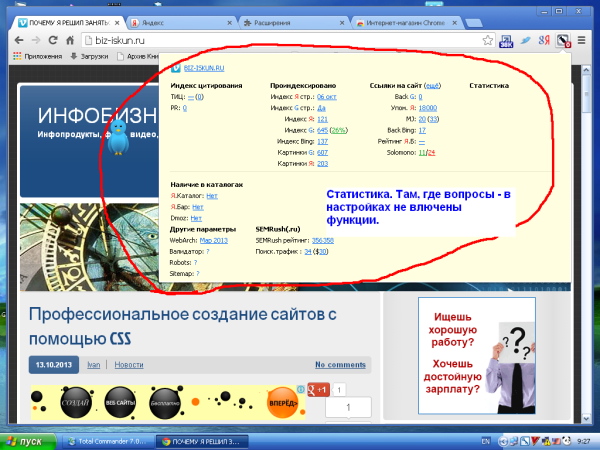Open the Архив Кни bookmark
Screen dimensions: 600x450
[x=138, y=56]
